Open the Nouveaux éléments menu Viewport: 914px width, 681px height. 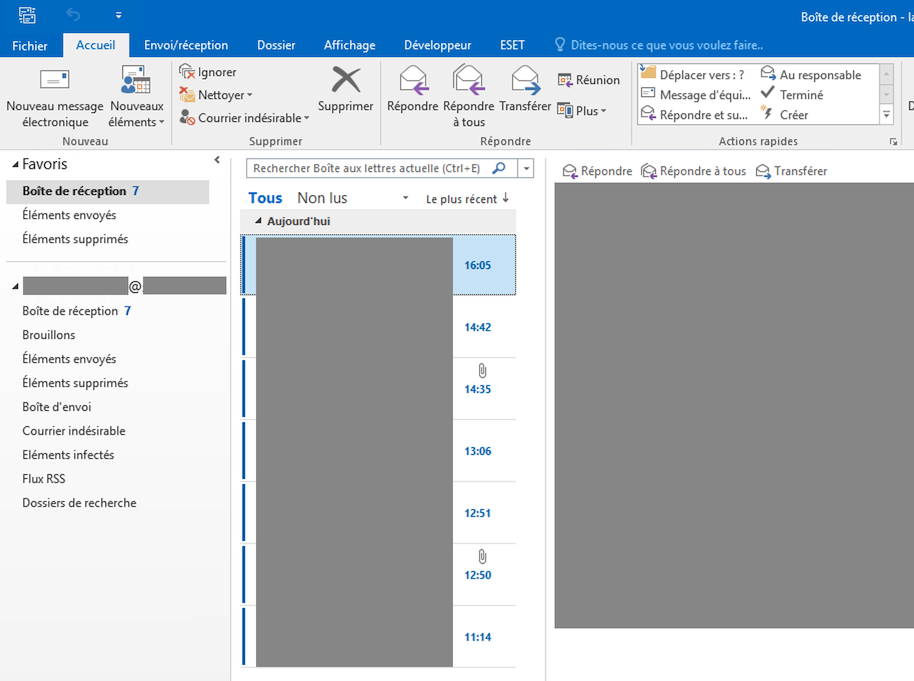point(136,97)
